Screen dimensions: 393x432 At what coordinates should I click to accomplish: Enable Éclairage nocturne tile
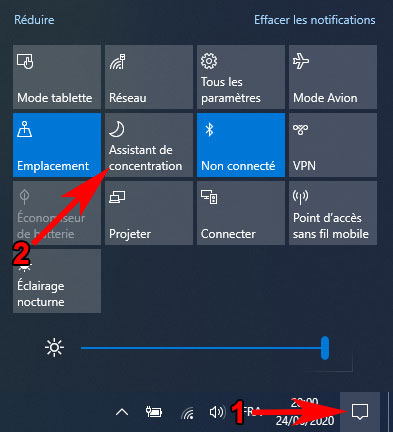[x=57, y=281]
